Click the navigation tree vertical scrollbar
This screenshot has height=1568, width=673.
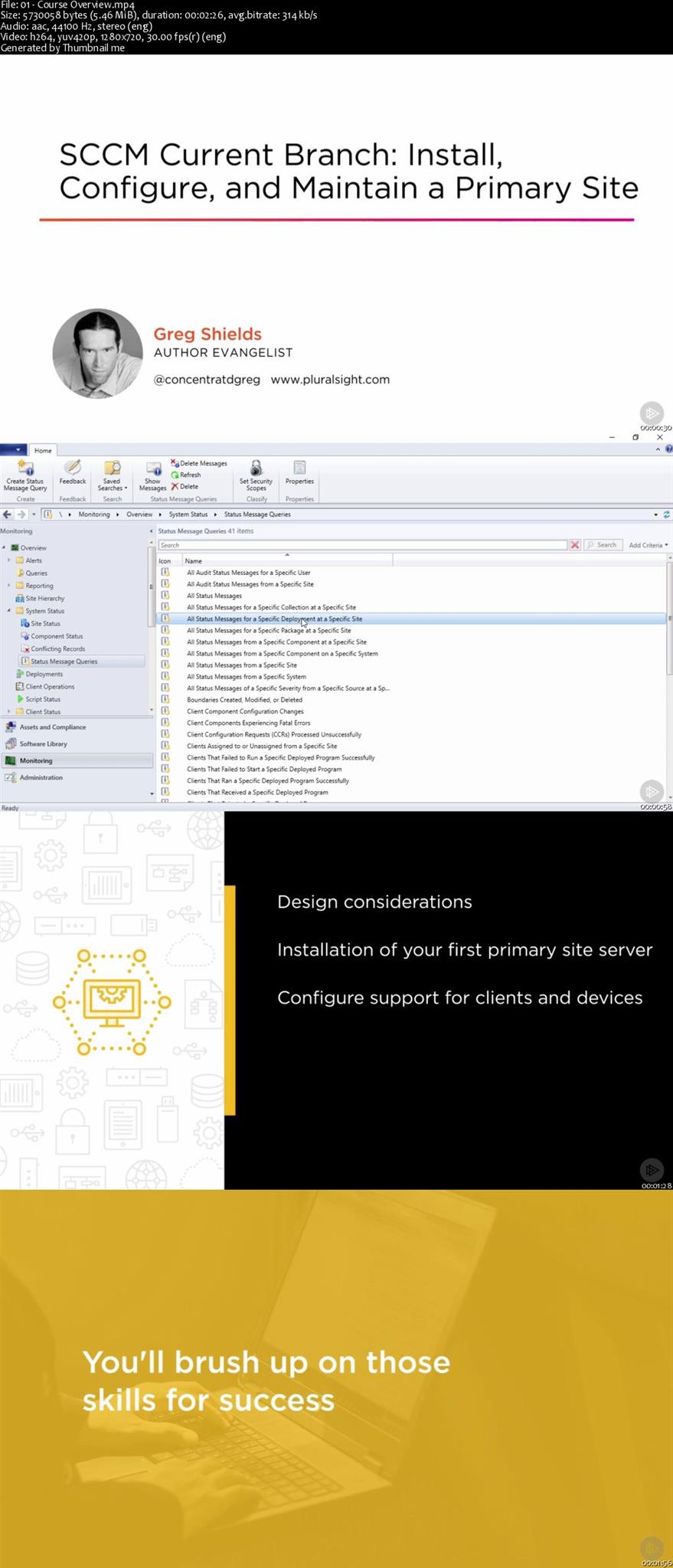coord(151,587)
